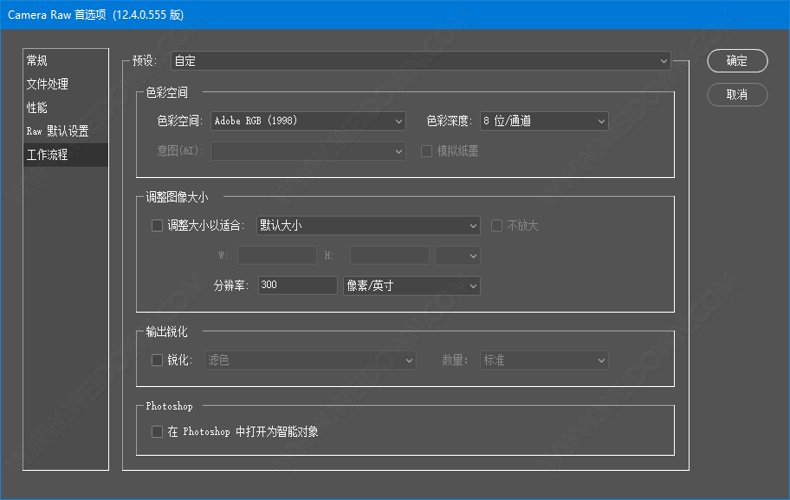Open the 默认大小 resize dropdown
Screen dimensions: 790x500
click(x=368, y=225)
